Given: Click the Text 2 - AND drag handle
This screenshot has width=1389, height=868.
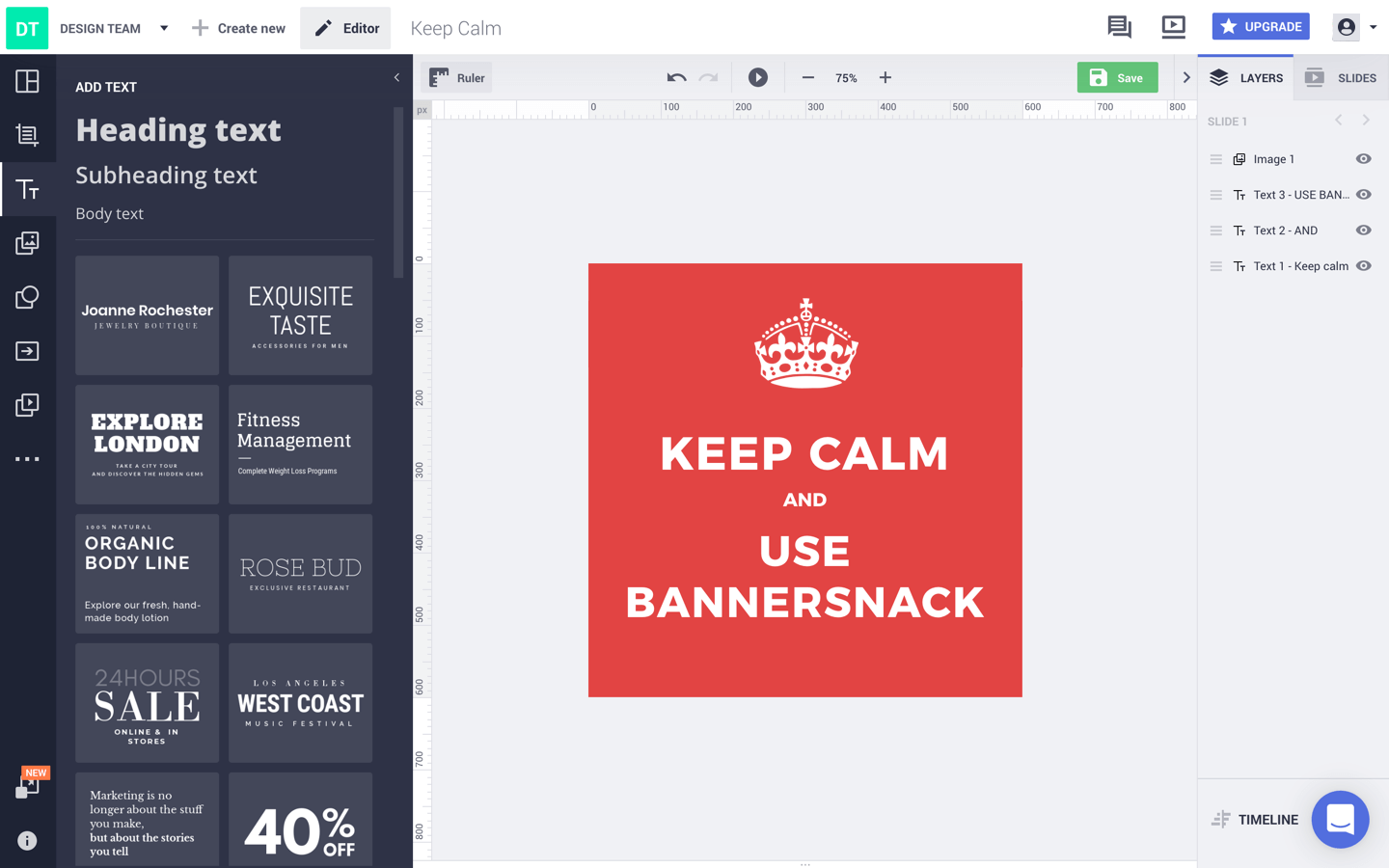Looking at the screenshot, I should point(1215,231).
